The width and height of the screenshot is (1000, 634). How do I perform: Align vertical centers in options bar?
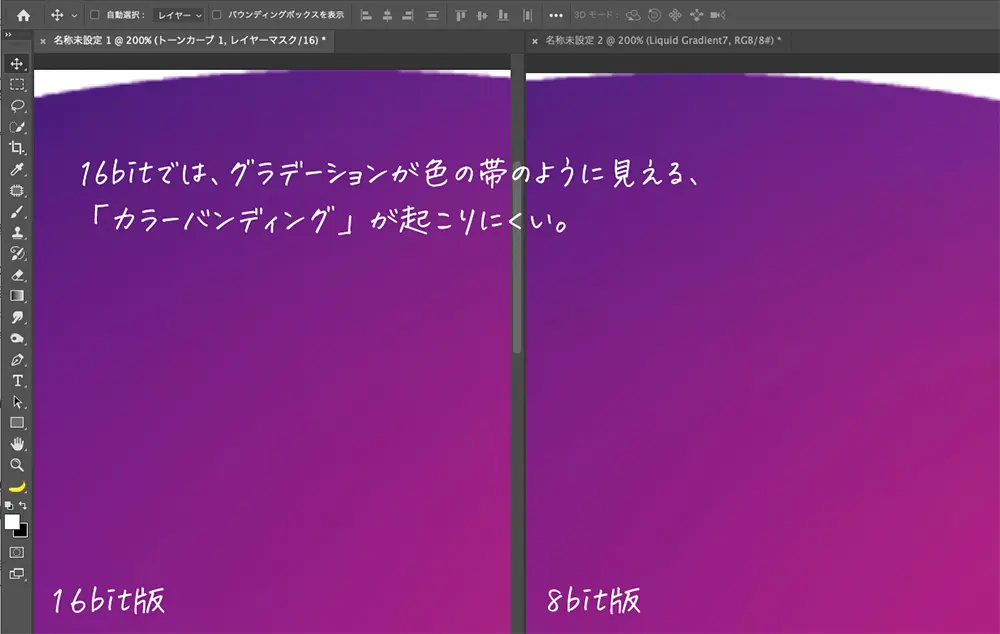click(x=482, y=15)
